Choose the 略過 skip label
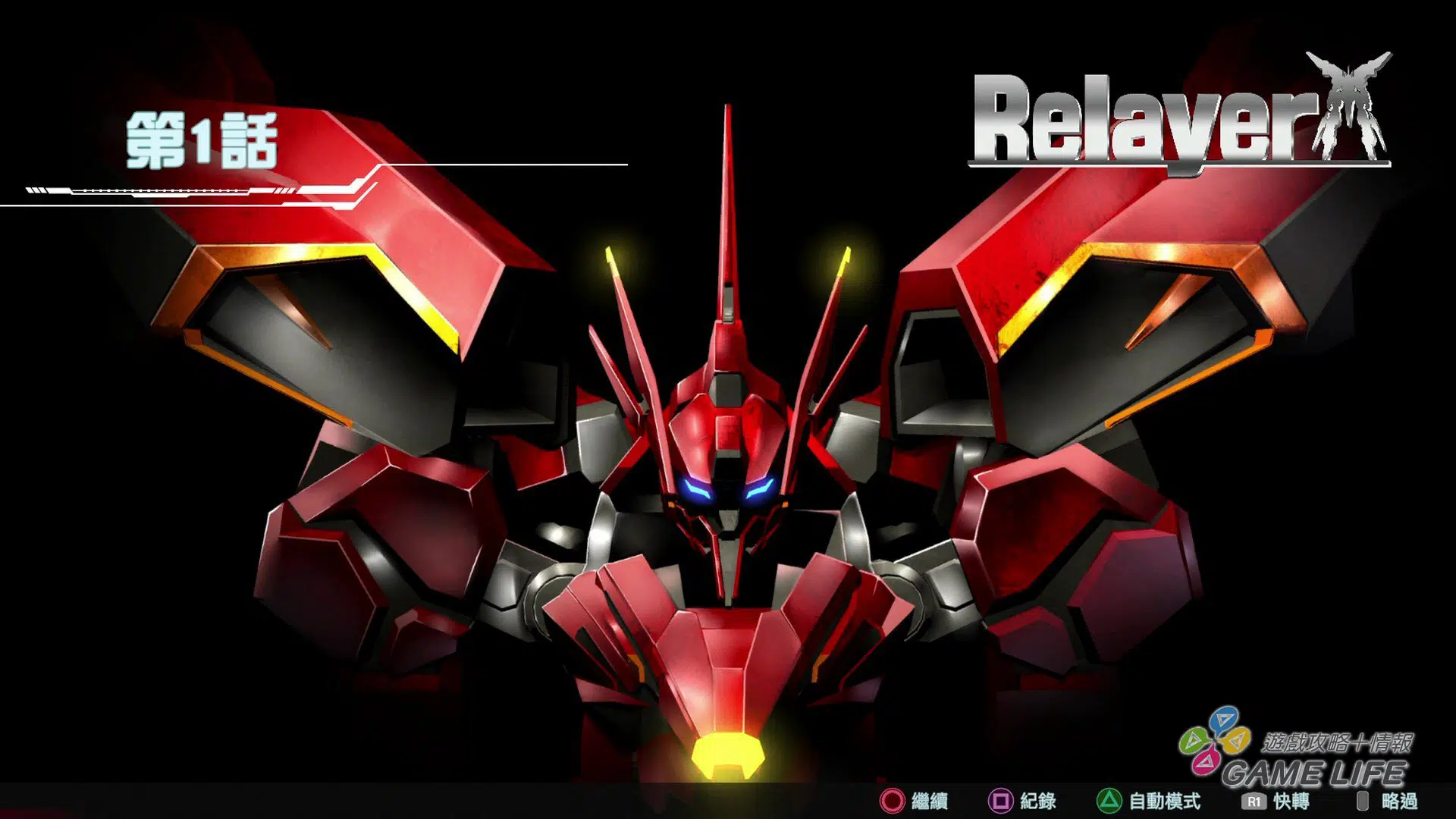This screenshot has height=819, width=1456. (1400, 802)
